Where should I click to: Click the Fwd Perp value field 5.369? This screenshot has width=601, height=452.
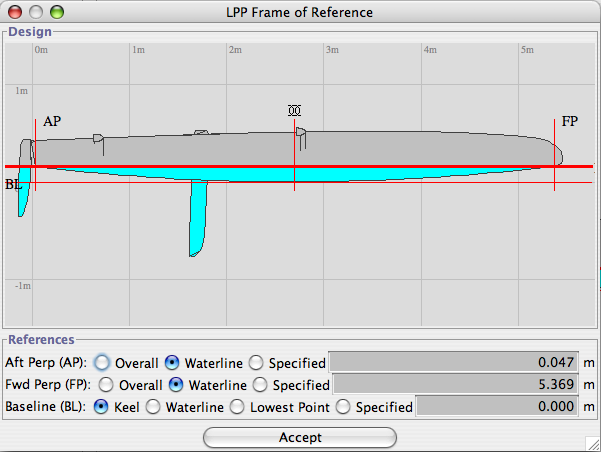click(x=456, y=384)
